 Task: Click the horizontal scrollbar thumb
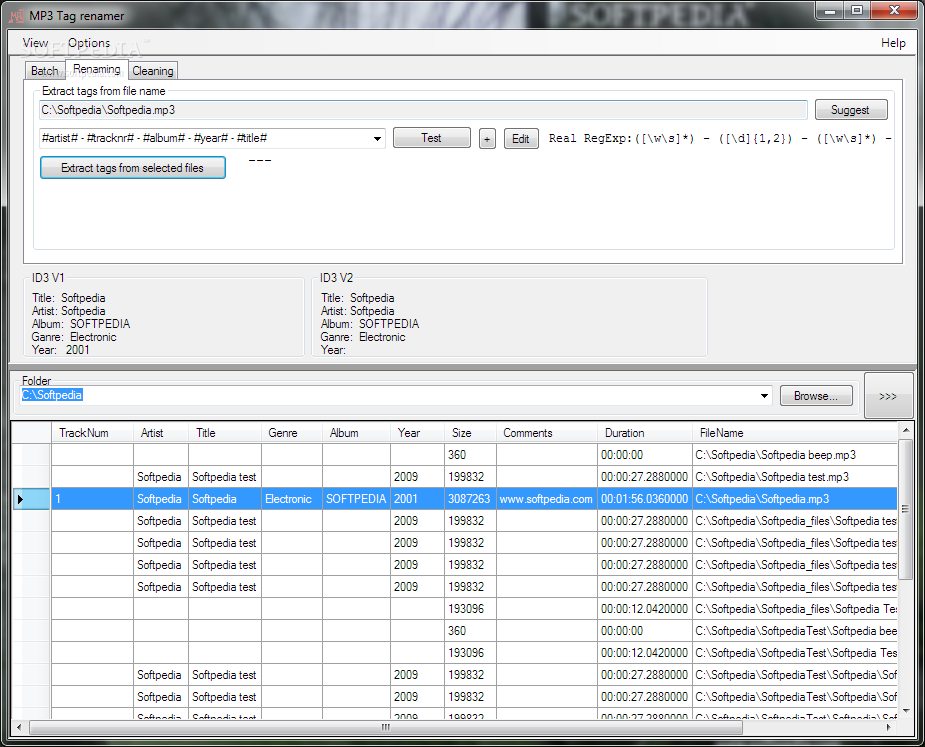pos(386,728)
